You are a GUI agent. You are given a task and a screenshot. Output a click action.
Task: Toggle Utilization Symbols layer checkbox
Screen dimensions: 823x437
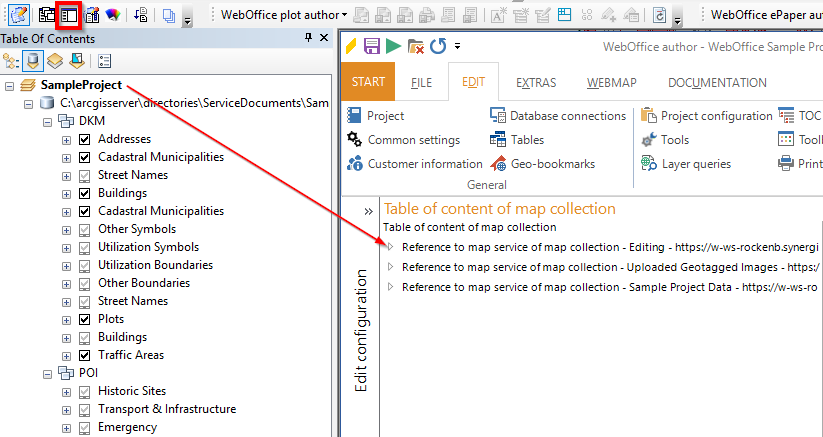(85, 248)
